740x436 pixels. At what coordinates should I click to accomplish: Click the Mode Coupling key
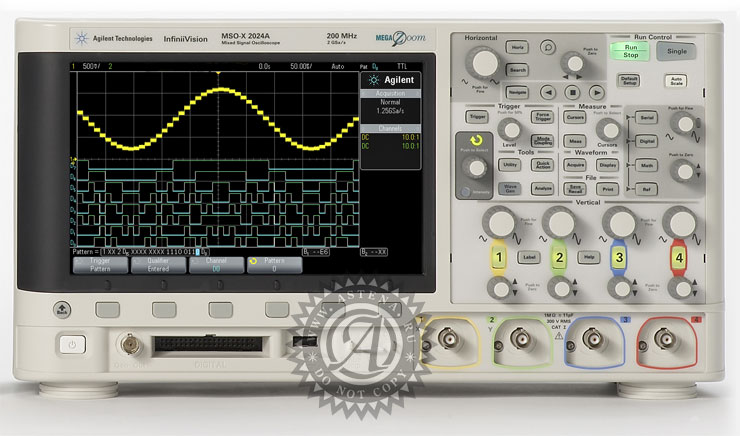click(542, 141)
